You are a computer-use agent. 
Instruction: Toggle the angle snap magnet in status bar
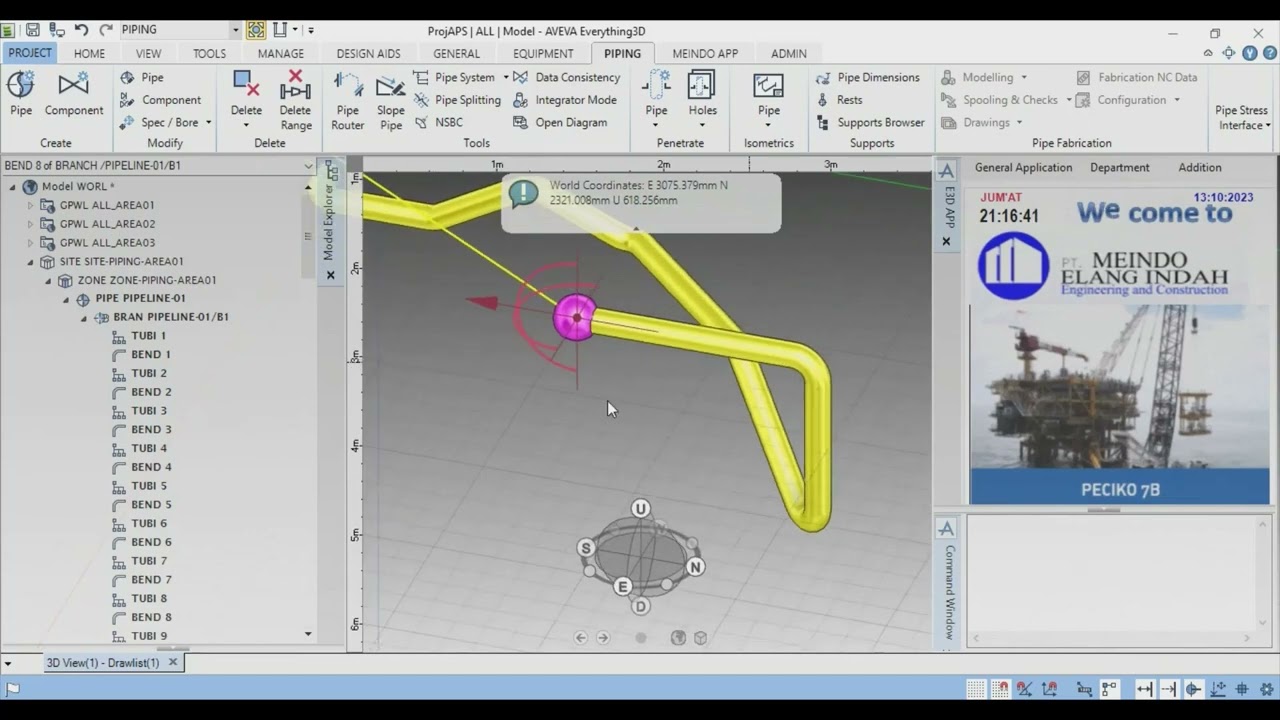tap(1024, 689)
